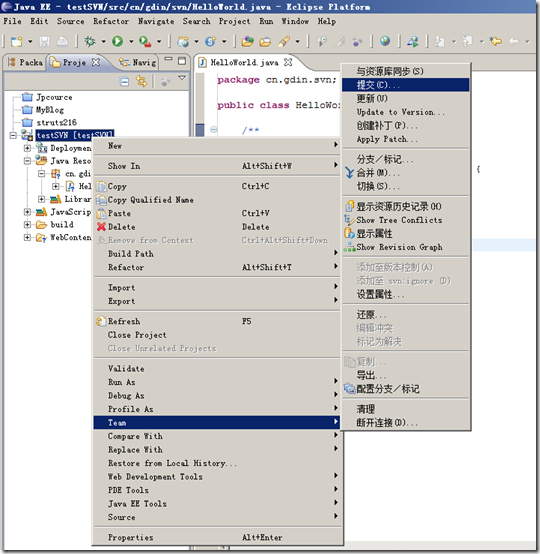Select 配置分支/标记 configure branches option
This screenshot has width=540, height=554.
pos(405,389)
